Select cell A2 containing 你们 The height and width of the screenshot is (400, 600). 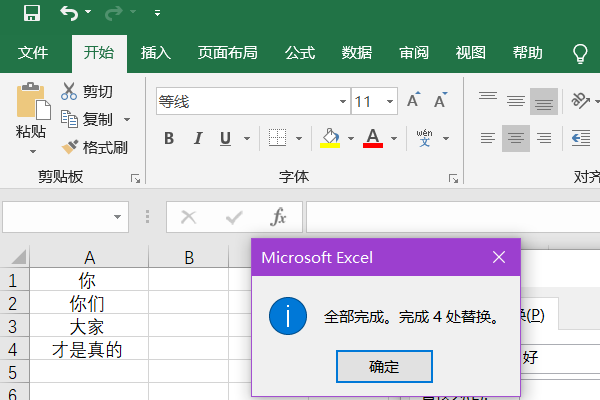tap(88, 303)
